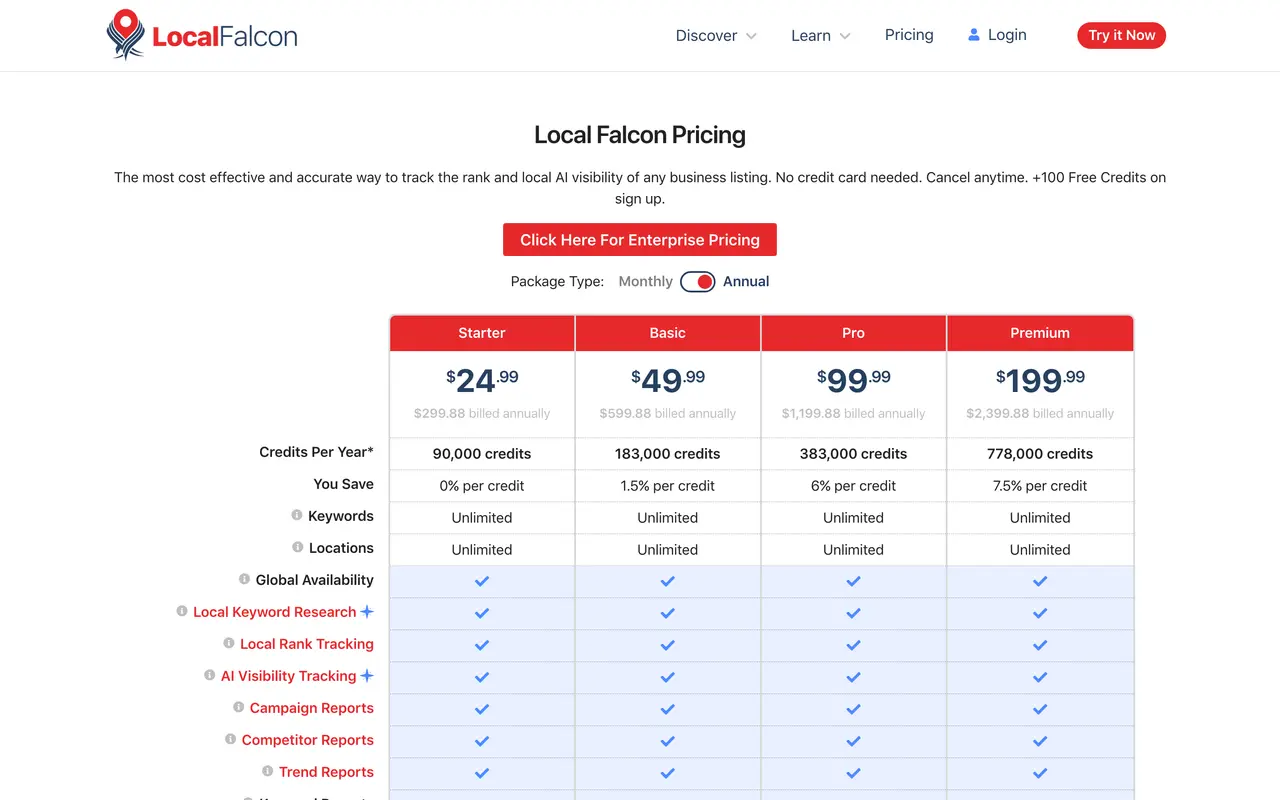Click the Try it Now button

coord(1121,35)
